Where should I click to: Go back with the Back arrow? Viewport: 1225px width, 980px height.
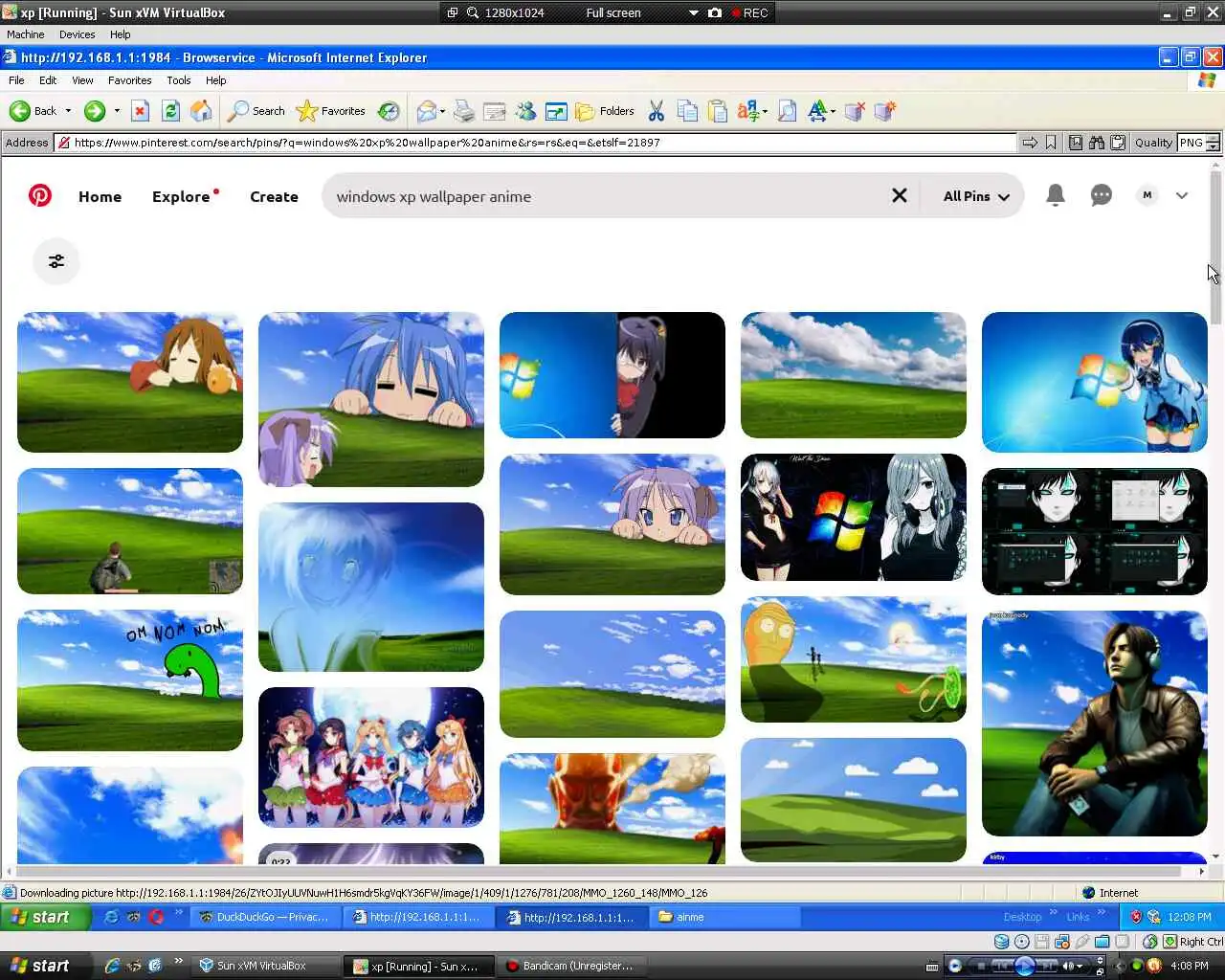33,111
